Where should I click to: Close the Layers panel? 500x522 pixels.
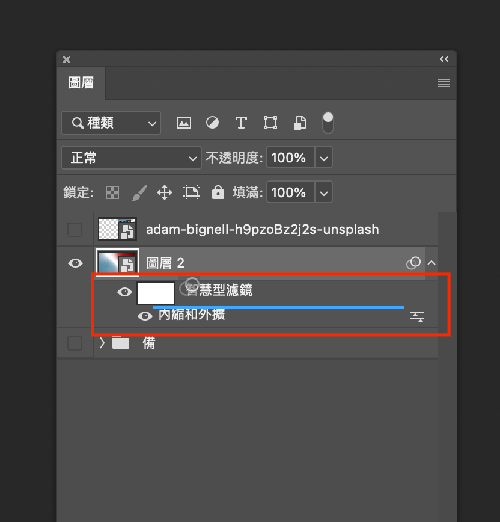66,60
